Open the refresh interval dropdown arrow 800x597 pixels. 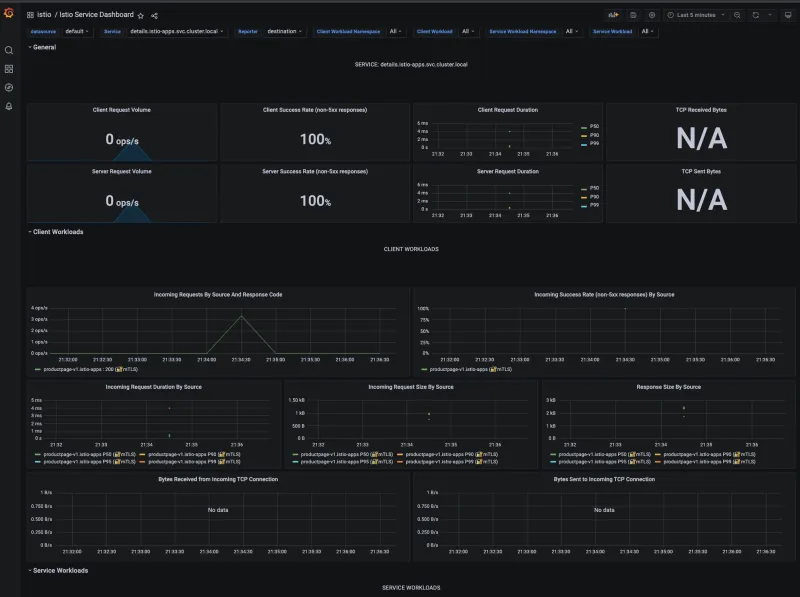pos(769,14)
